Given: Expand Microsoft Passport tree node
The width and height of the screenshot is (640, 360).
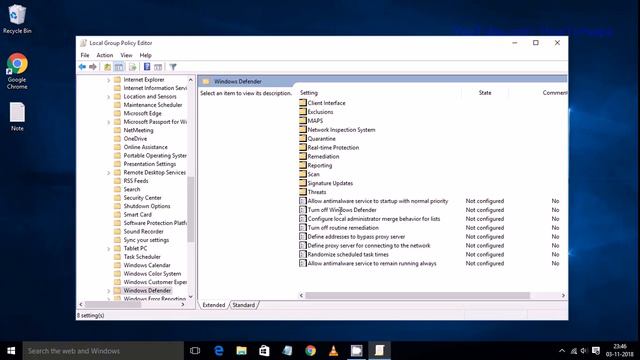Looking at the screenshot, I should click(x=109, y=122).
